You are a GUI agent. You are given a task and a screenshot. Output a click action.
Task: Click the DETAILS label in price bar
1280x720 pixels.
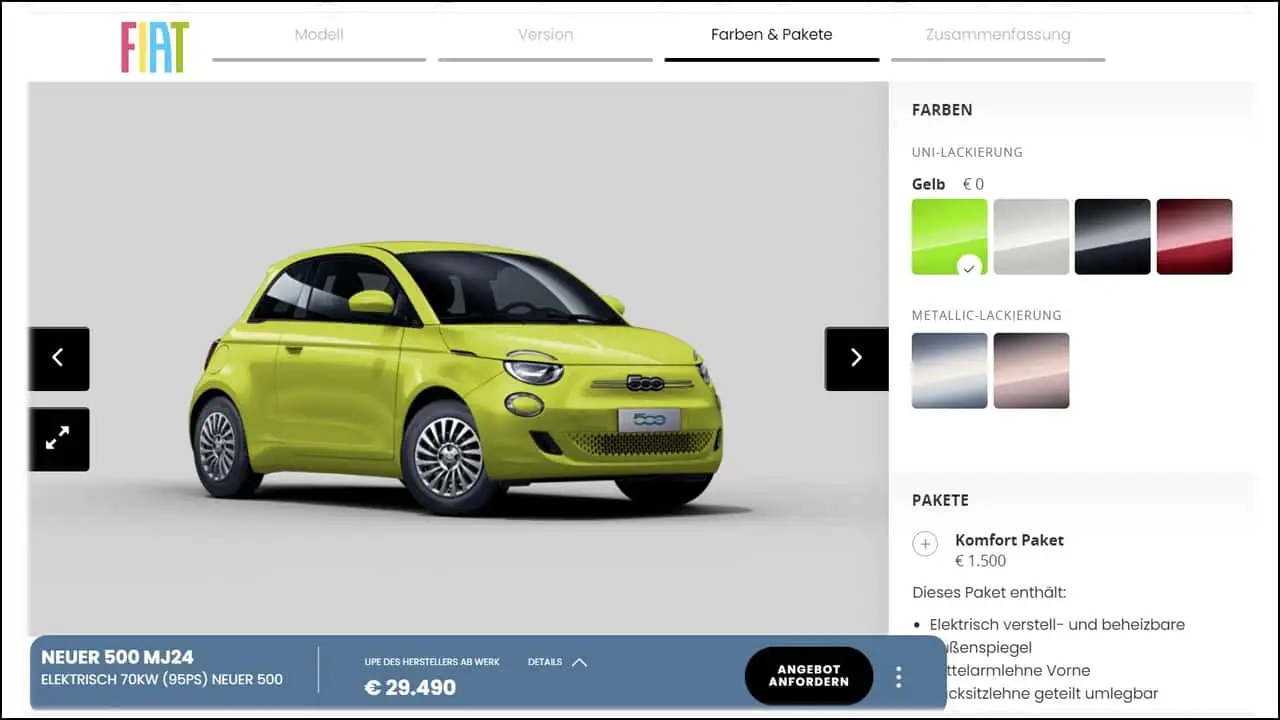point(545,662)
